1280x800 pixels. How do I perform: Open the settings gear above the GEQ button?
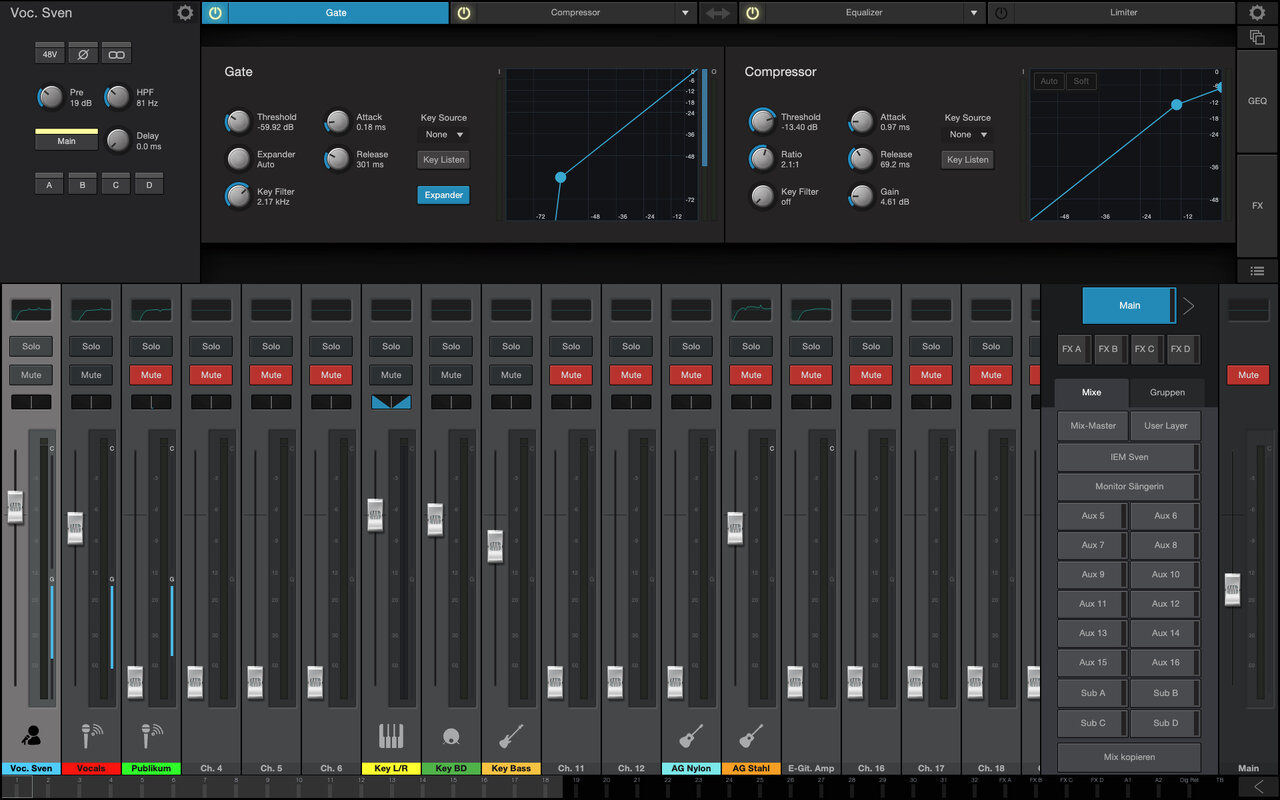tap(1257, 13)
